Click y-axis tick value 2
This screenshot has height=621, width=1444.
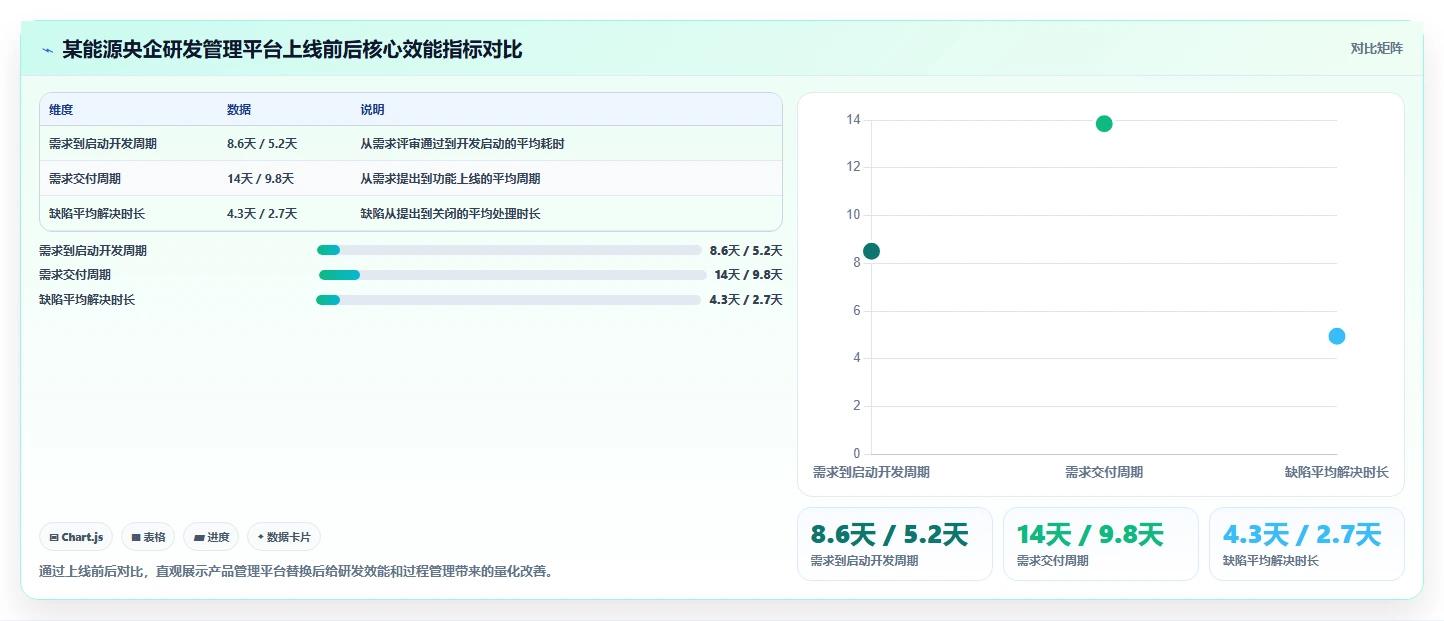[856, 406]
